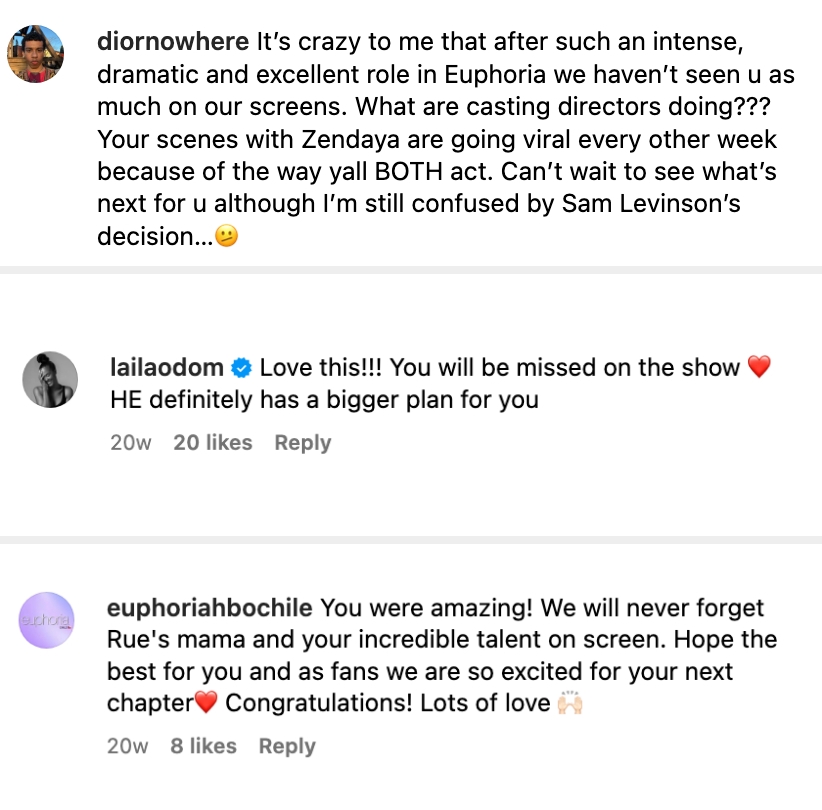View who liked lailaodom's comment
This screenshot has height=810, width=822.
tap(212, 442)
